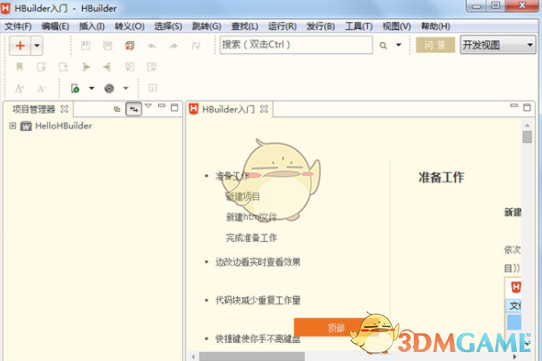Select the HelloHBuilder project
Image resolution: width=542 pixels, height=361 pixels.
point(64,126)
